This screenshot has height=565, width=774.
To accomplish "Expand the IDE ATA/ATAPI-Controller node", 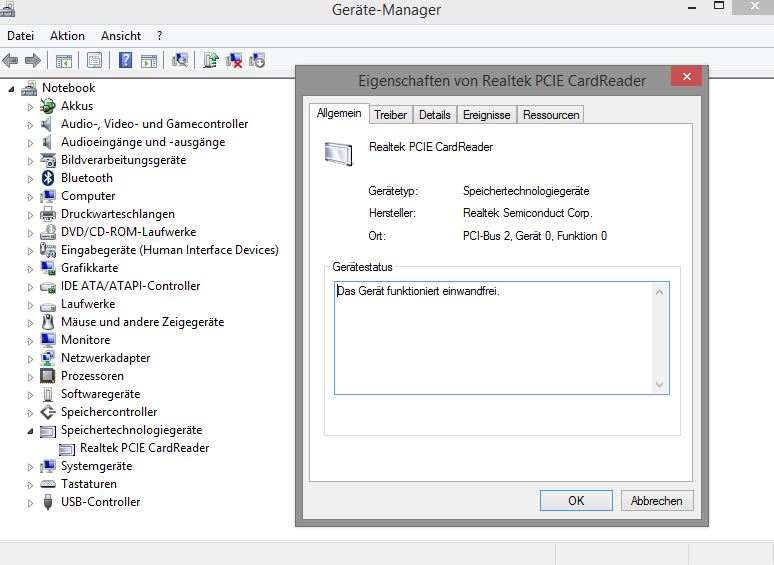I will pyautogui.click(x=31, y=287).
